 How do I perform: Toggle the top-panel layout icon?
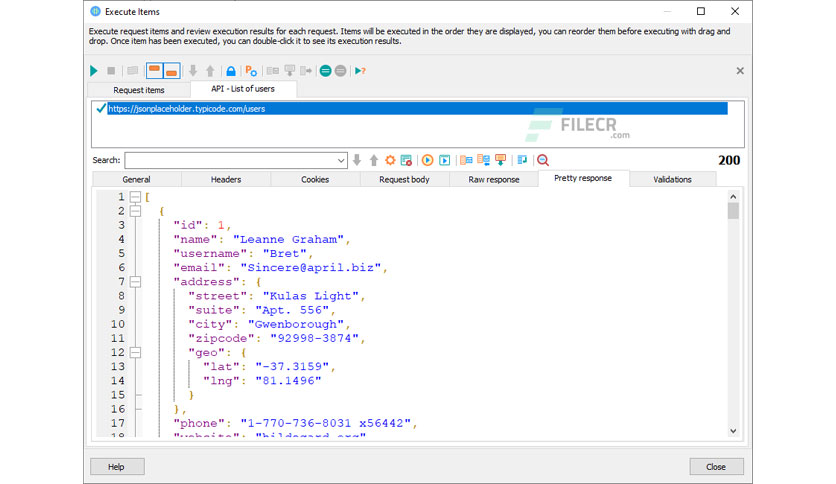(x=155, y=70)
